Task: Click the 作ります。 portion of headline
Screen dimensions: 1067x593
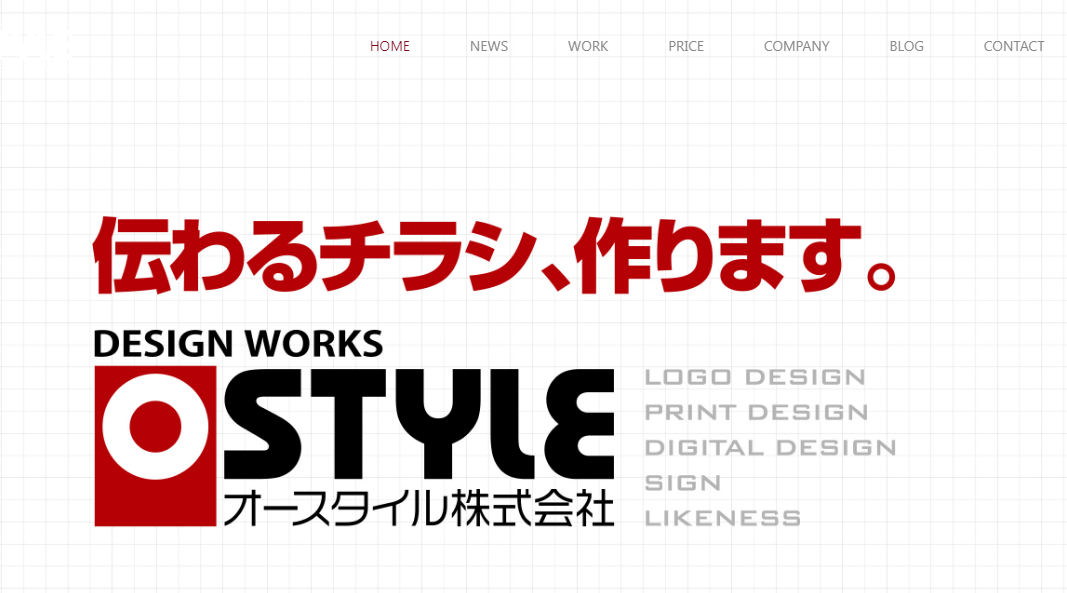Action: [x=720, y=255]
